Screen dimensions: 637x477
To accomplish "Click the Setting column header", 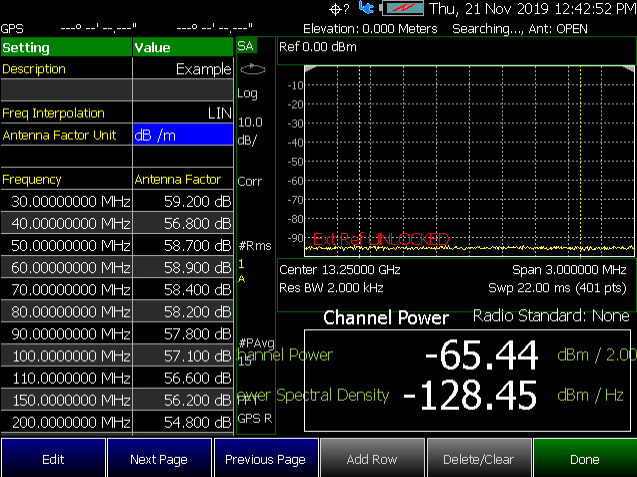I will point(67,47).
